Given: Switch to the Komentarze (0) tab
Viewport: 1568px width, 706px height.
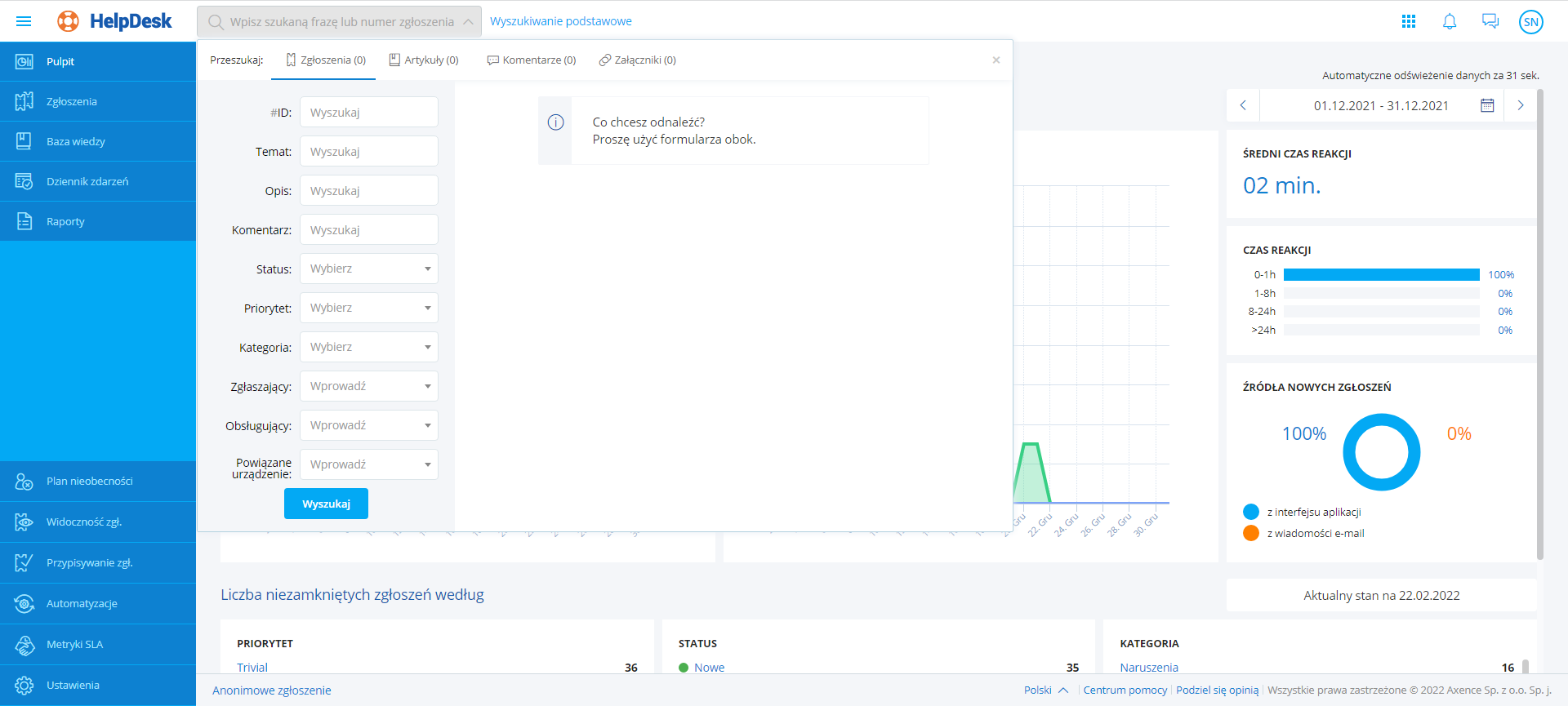Looking at the screenshot, I should 532,60.
